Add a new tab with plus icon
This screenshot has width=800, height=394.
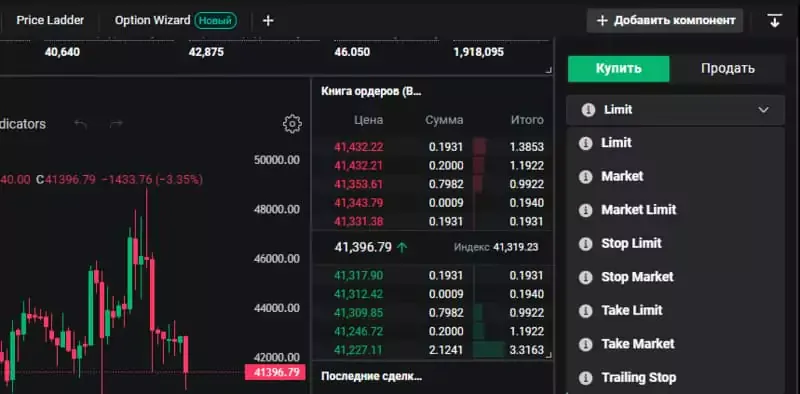click(268, 20)
